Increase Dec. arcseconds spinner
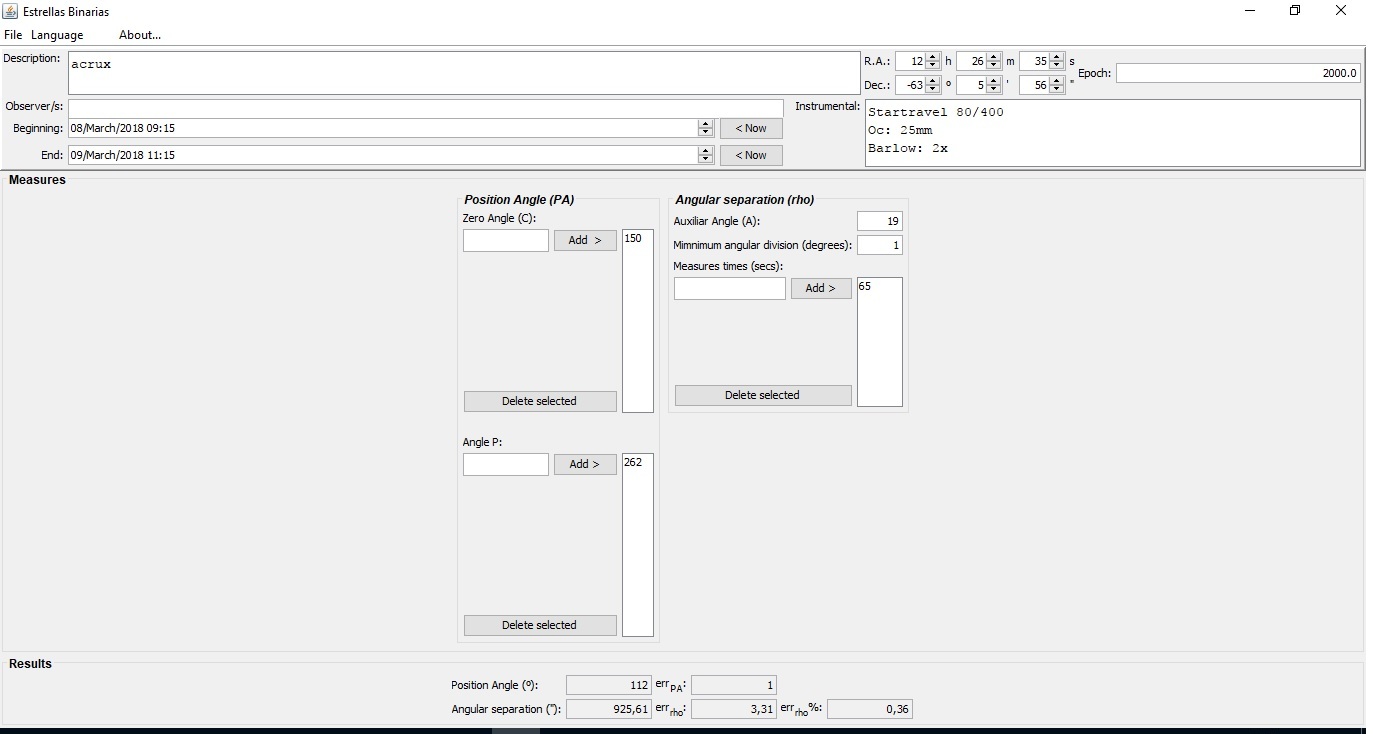 pos(1056,81)
